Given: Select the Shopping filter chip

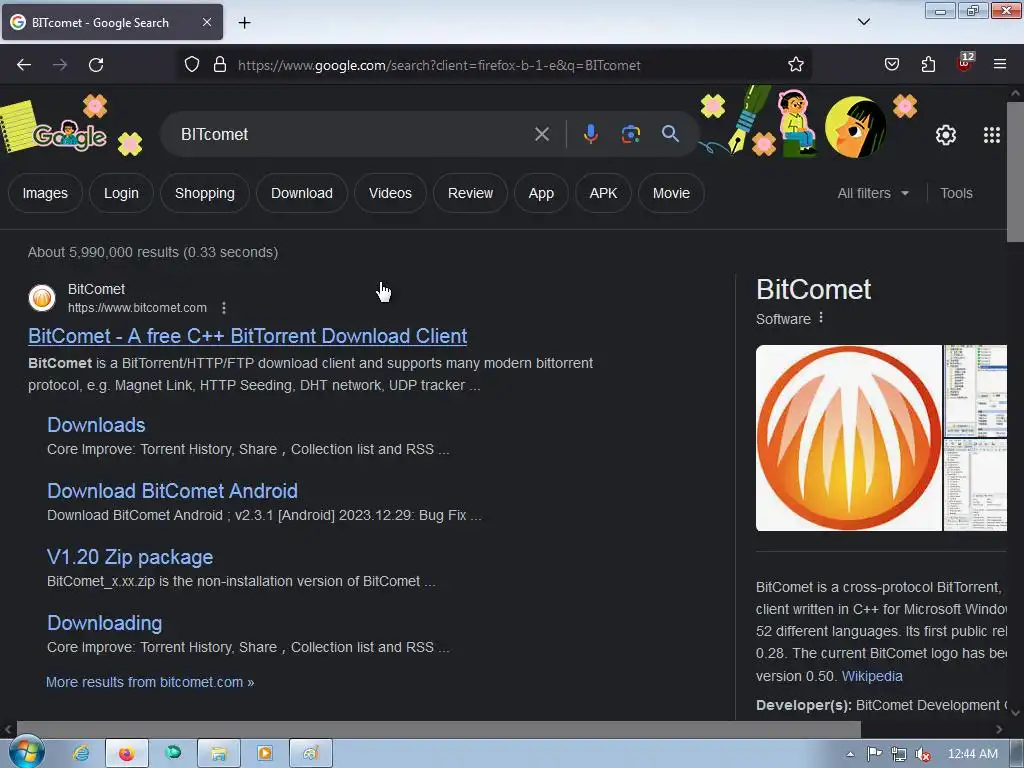Looking at the screenshot, I should (x=204, y=193).
